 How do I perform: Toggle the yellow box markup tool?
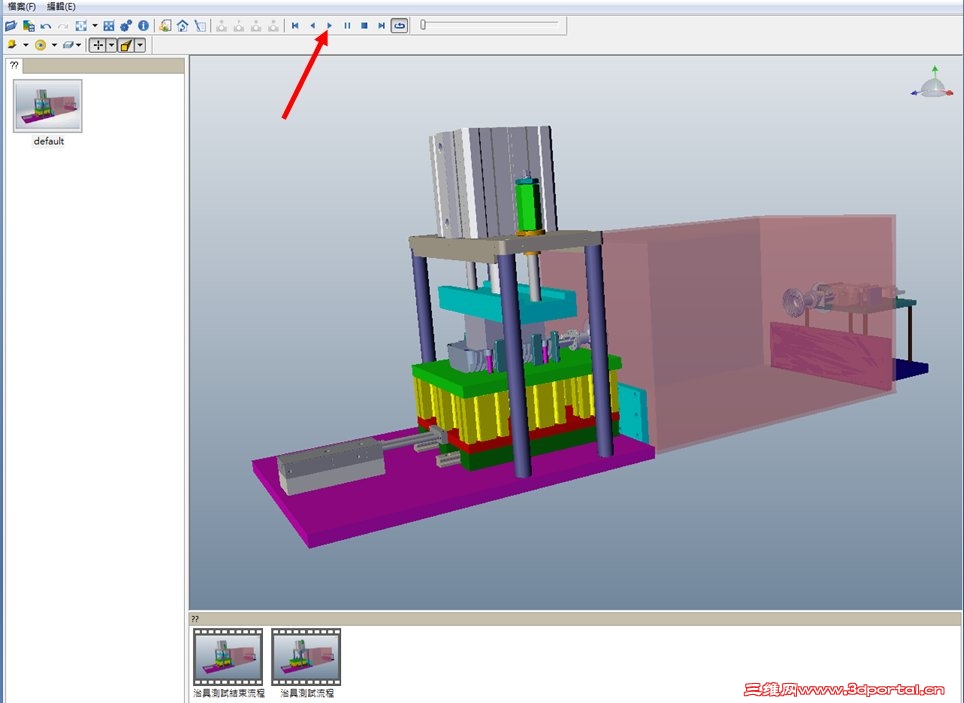point(126,45)
